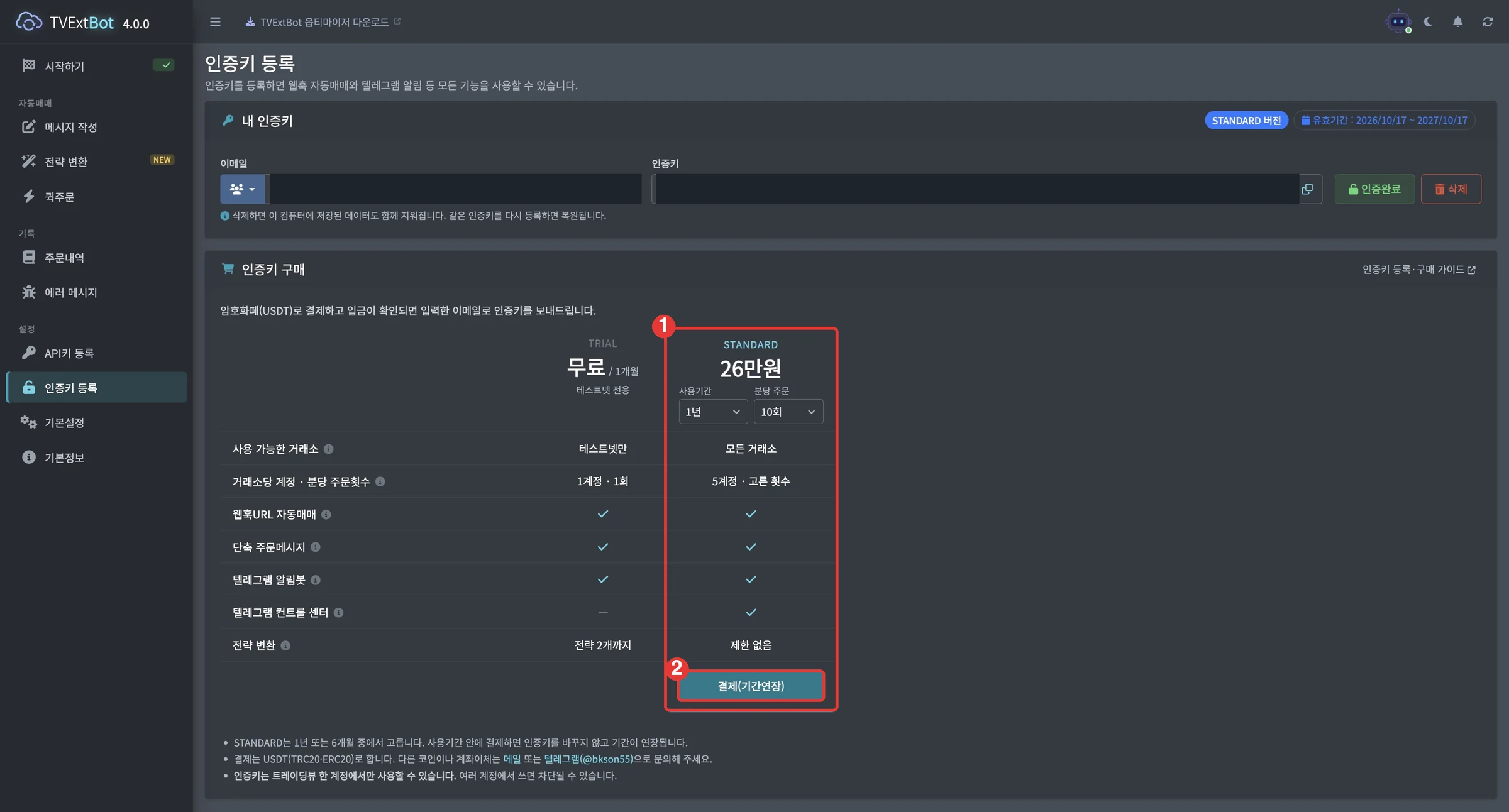
Task: Copy the 인증키 with copy icon
Action: [1307, 189]
